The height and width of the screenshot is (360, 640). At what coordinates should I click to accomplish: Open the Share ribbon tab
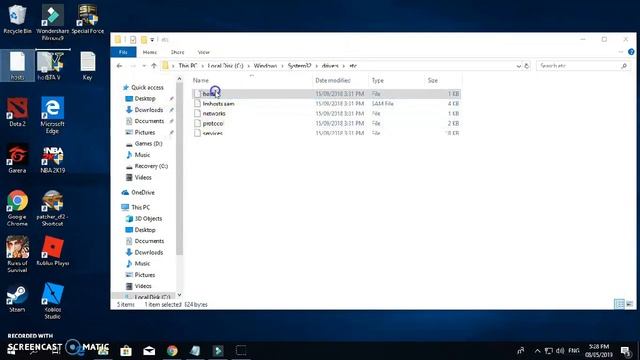pyautogui.click(x=178, y=52)
